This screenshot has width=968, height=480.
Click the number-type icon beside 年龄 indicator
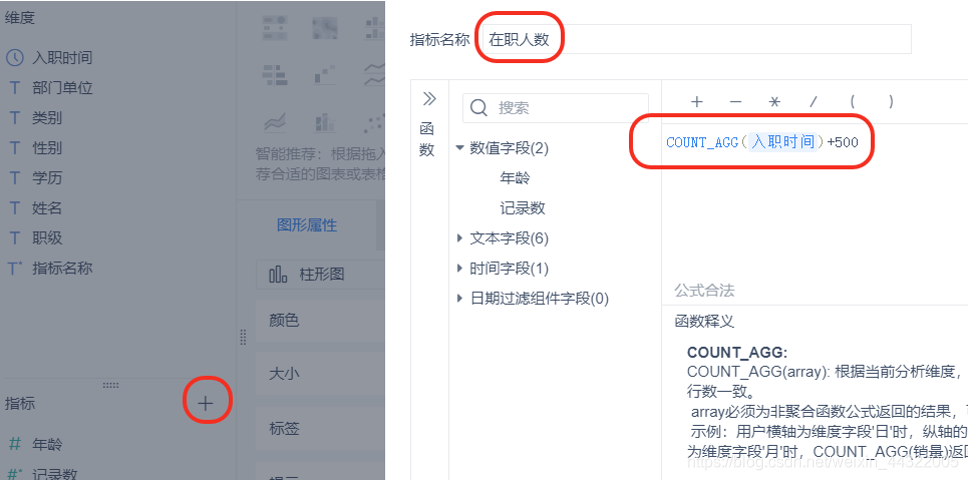pyautogui.click(x=14, y=444)
